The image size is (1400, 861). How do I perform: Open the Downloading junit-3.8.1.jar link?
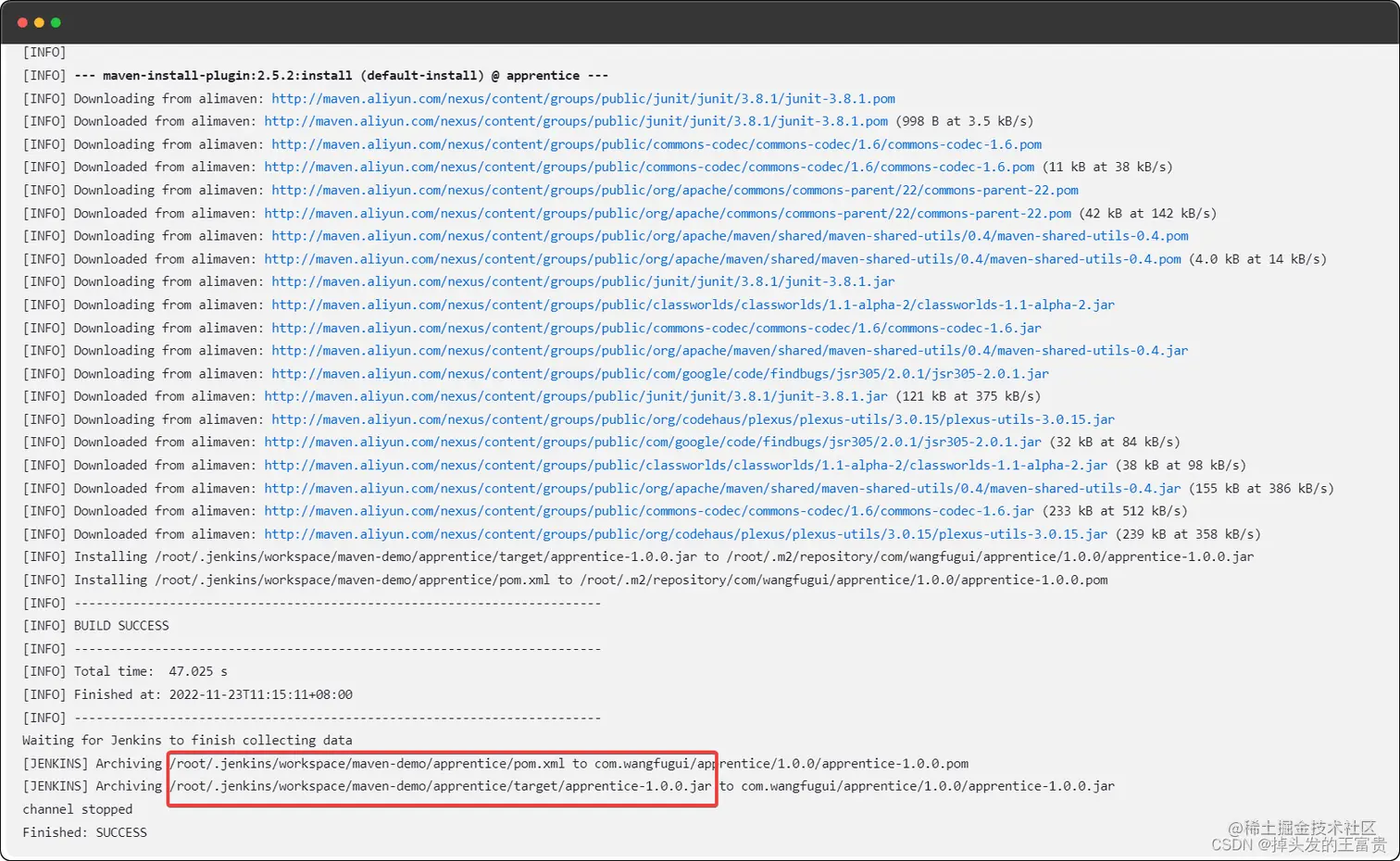[x=583, y=281]
